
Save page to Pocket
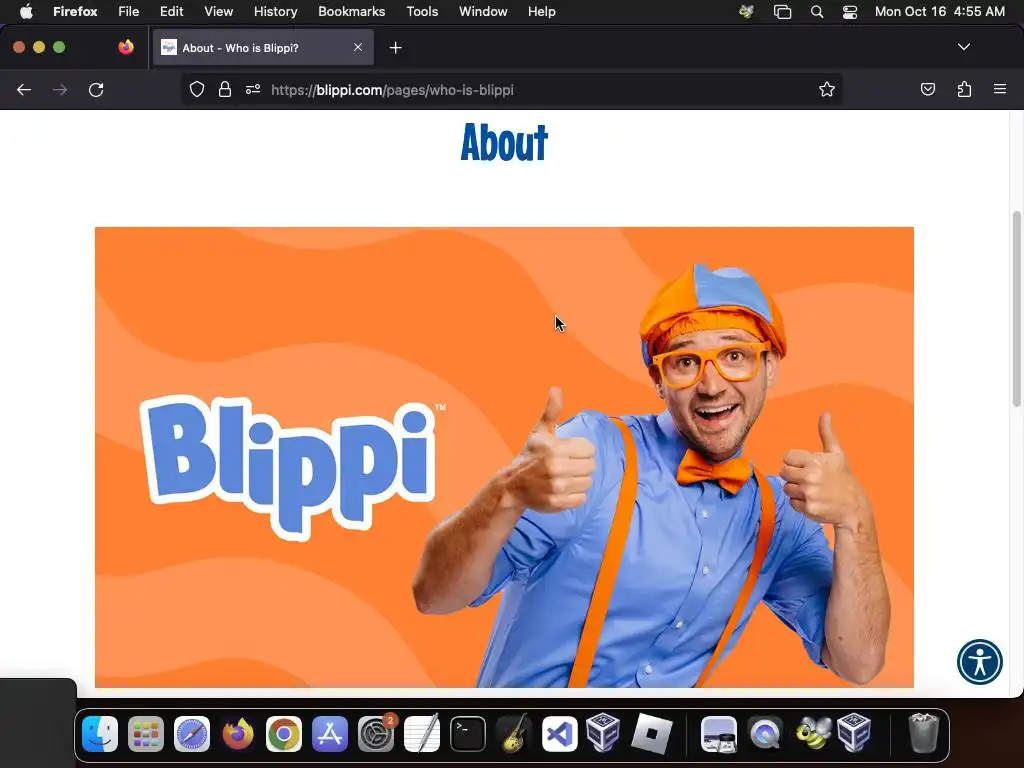927,89
